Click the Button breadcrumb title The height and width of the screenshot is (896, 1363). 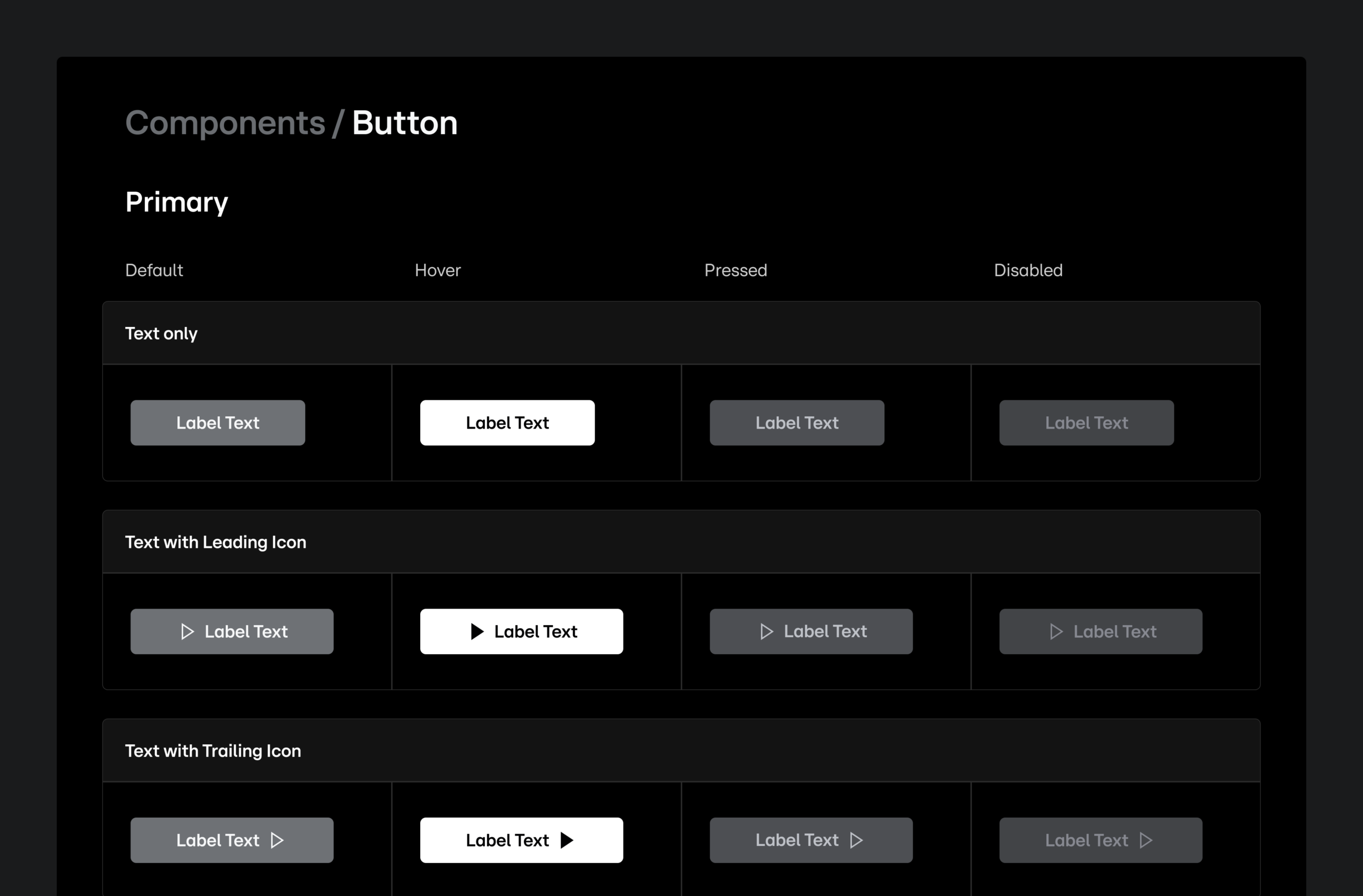tap(405, 122)
